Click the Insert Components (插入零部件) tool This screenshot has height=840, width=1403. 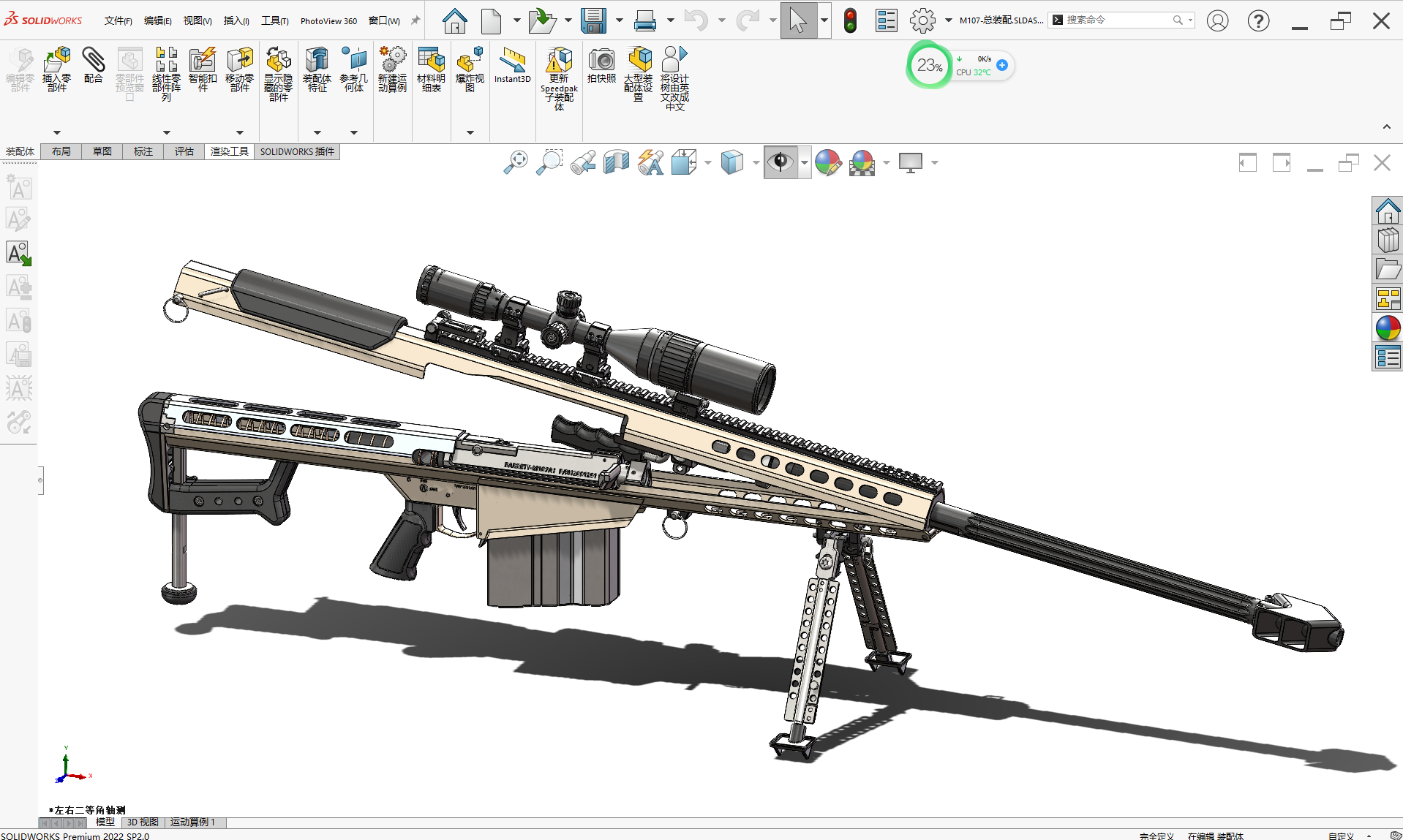57,69
